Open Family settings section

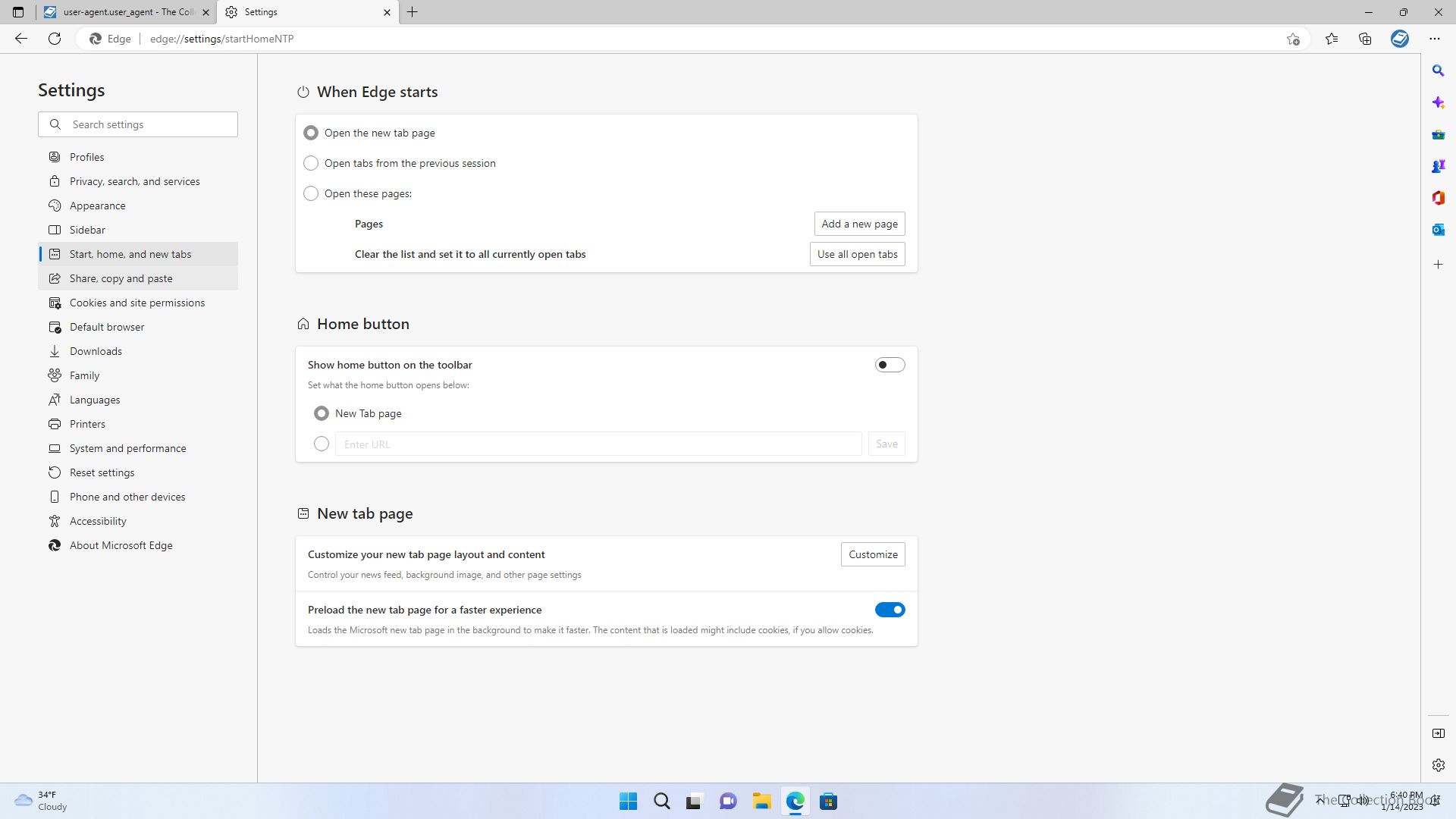point(138,375)
